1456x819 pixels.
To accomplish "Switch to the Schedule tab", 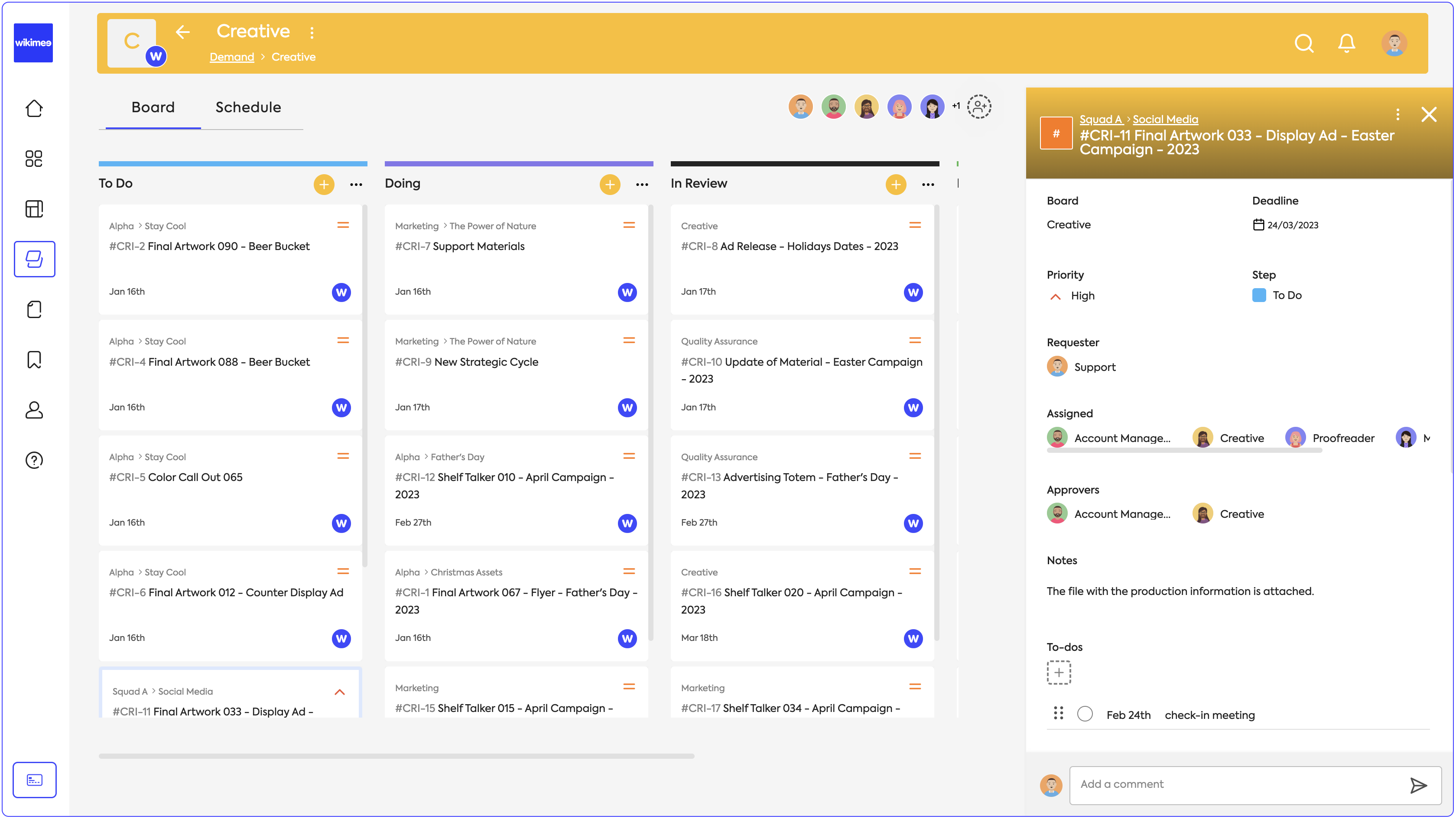I will point(248,107).
